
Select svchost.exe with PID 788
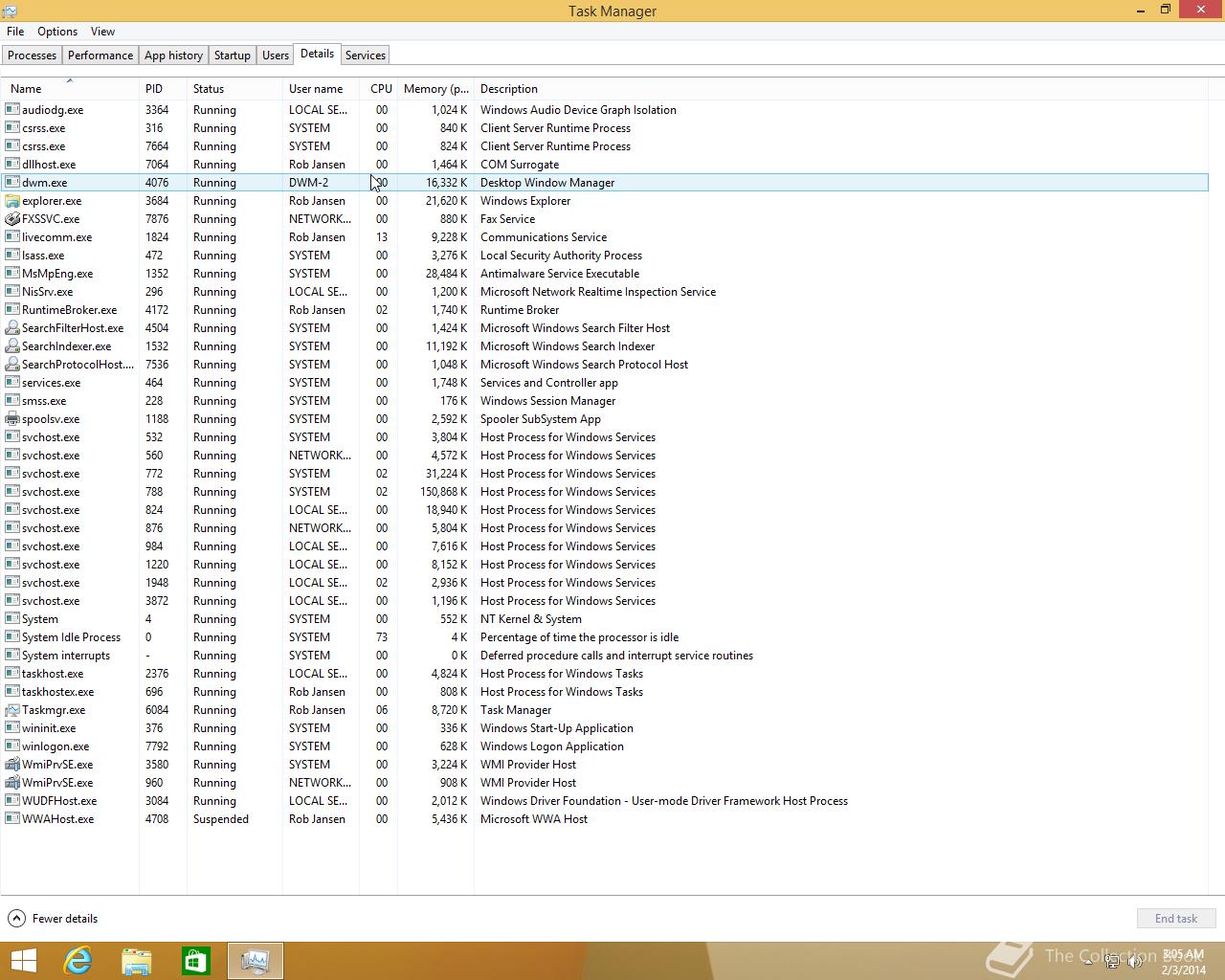[605, 492]
